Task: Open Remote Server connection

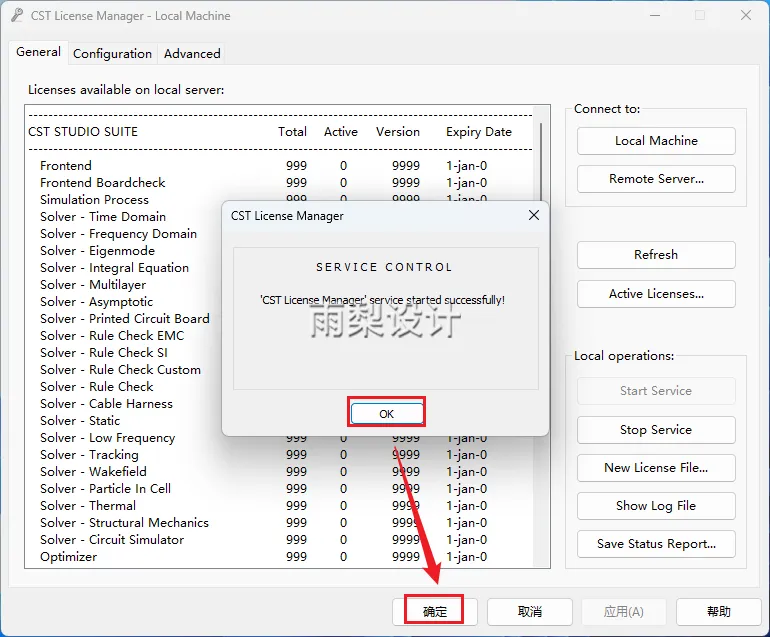Action: [x=656, y=179]
